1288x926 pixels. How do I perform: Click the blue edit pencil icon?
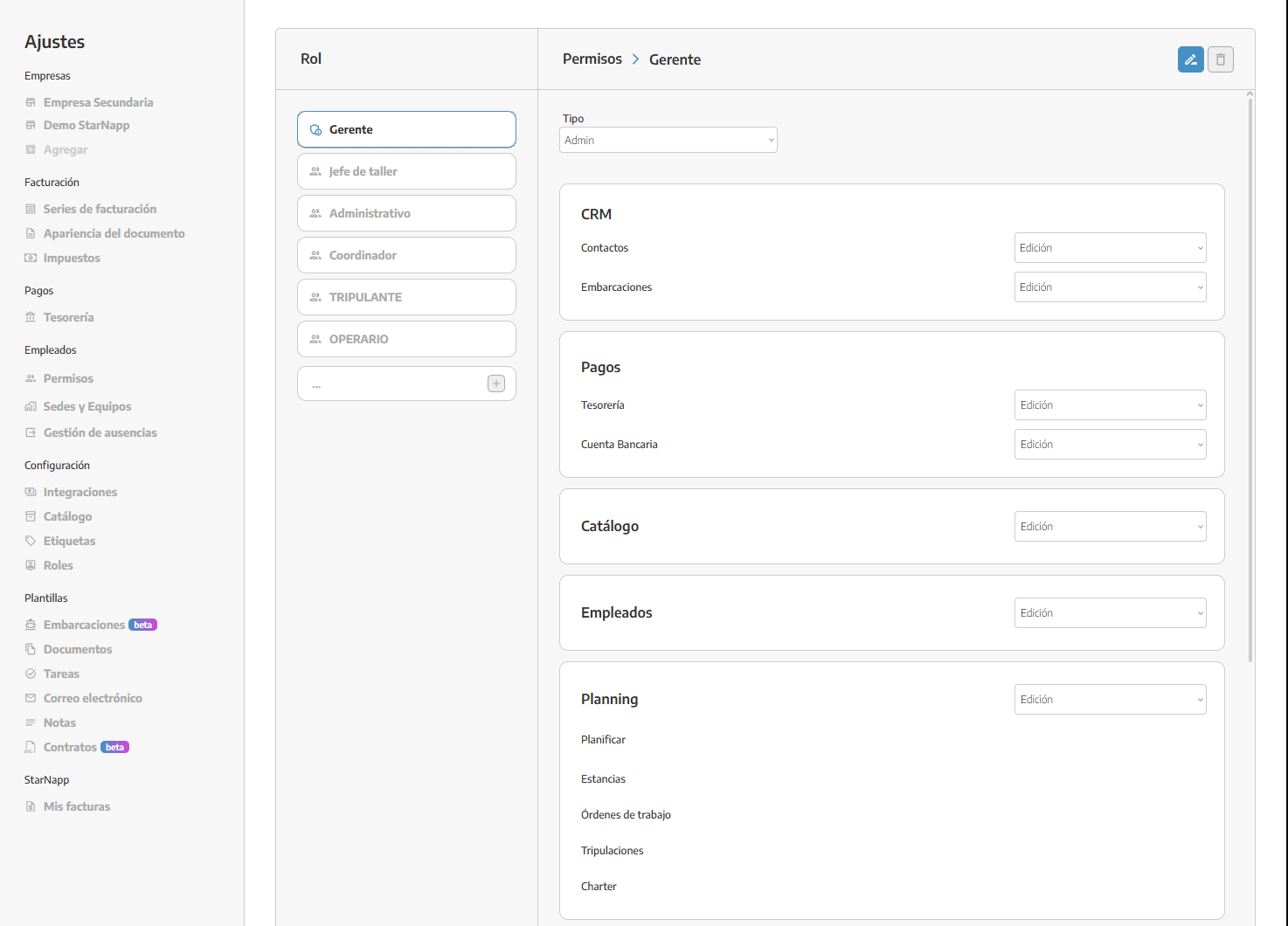point(1190,59)
